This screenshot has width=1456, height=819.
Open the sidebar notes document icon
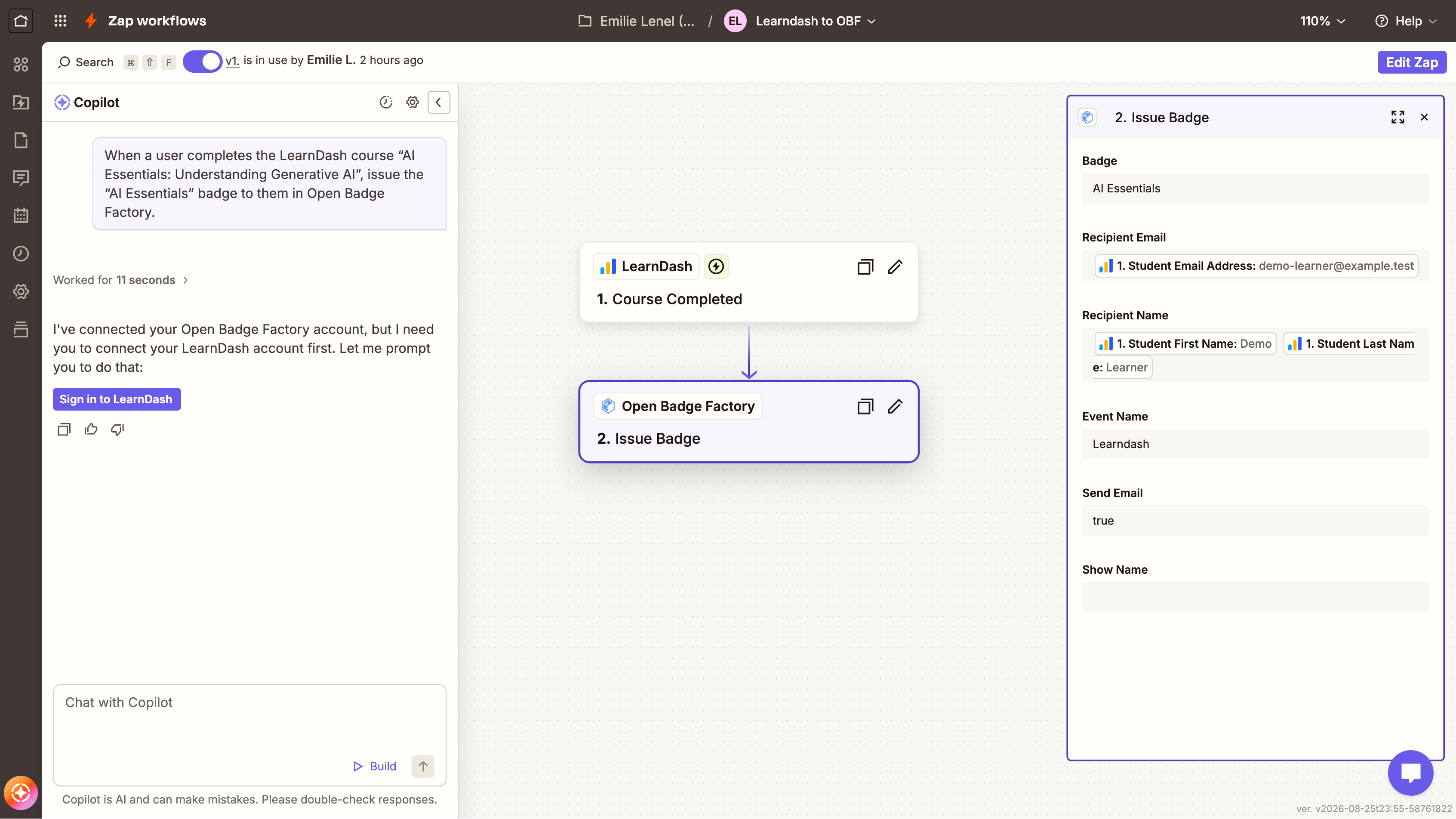21,140
